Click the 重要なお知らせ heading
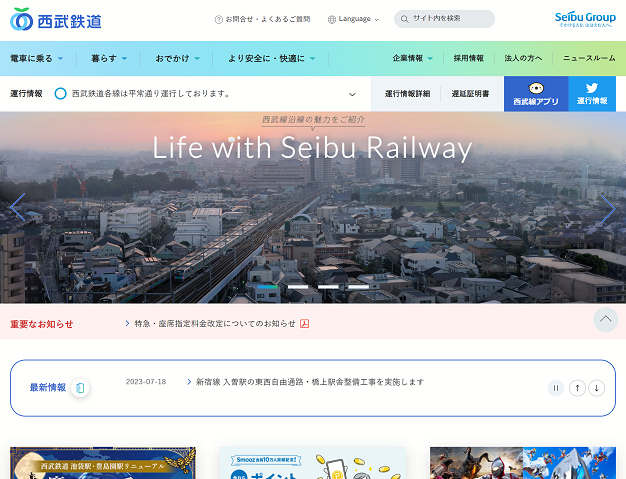The height and width of the screenshot is (479, 626). tap(42, 324)
